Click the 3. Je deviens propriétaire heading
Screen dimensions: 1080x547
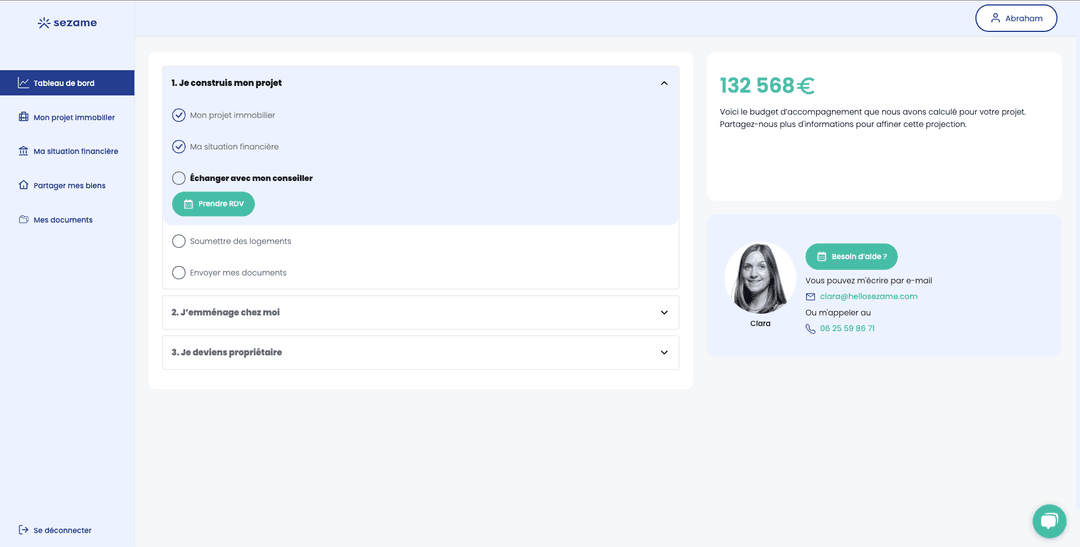click(x=227, y=352)
